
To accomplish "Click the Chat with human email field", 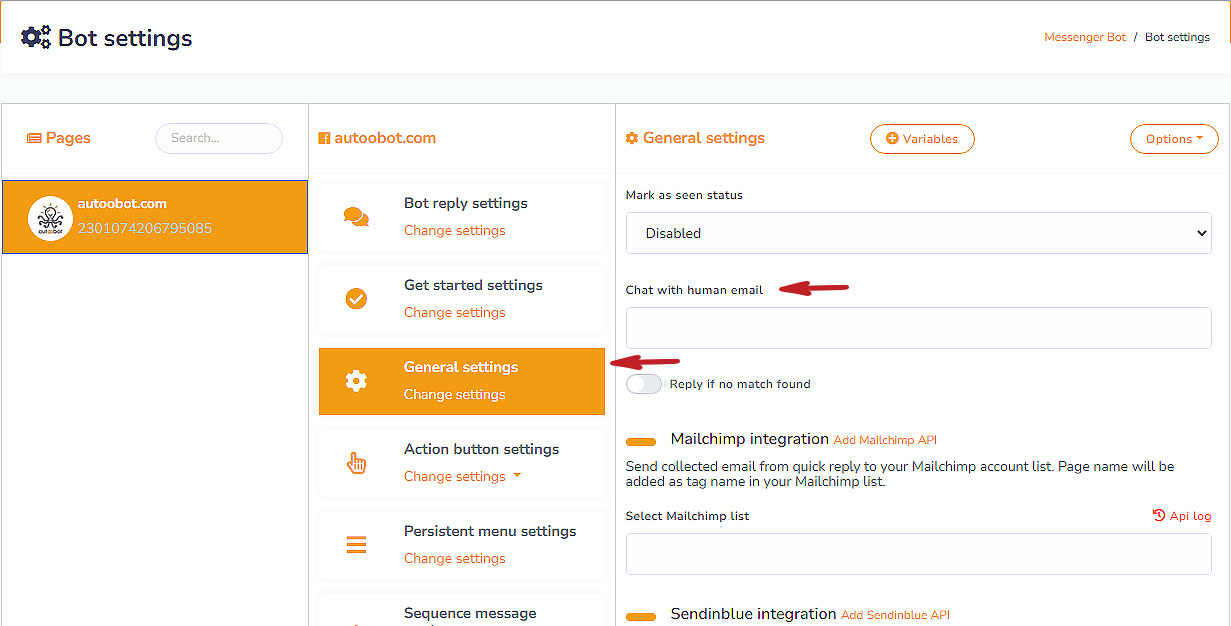I will (918, 328).
